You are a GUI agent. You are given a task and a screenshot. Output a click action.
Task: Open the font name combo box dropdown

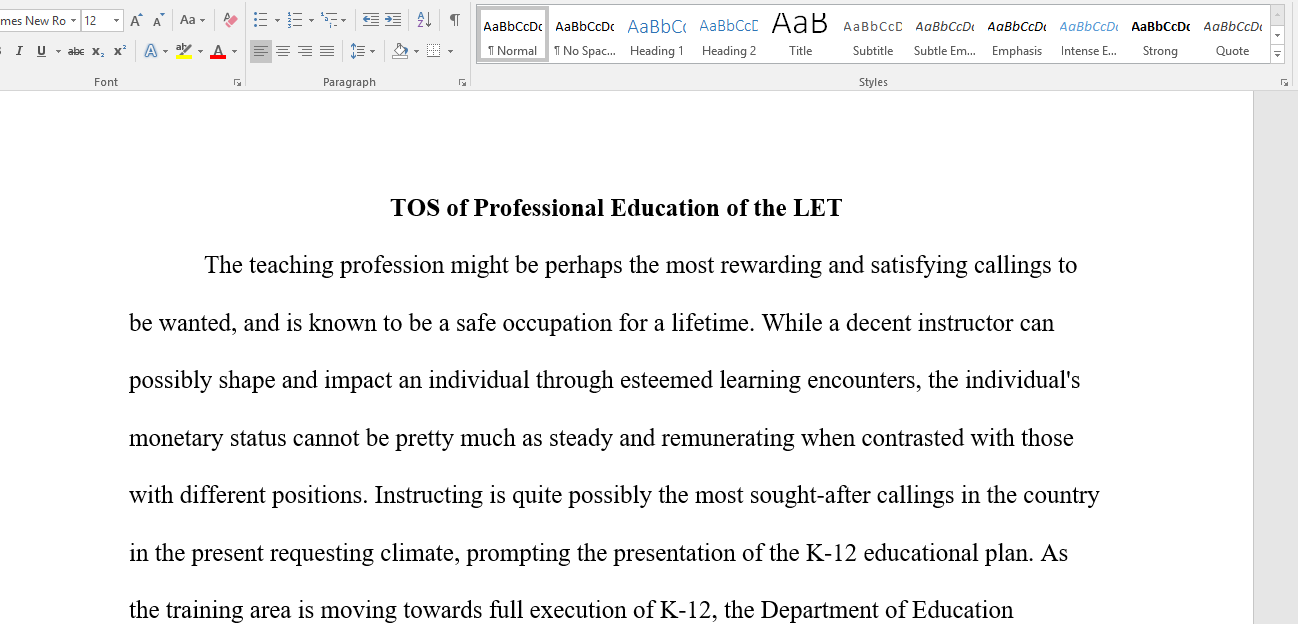click(x=73, y=20)
